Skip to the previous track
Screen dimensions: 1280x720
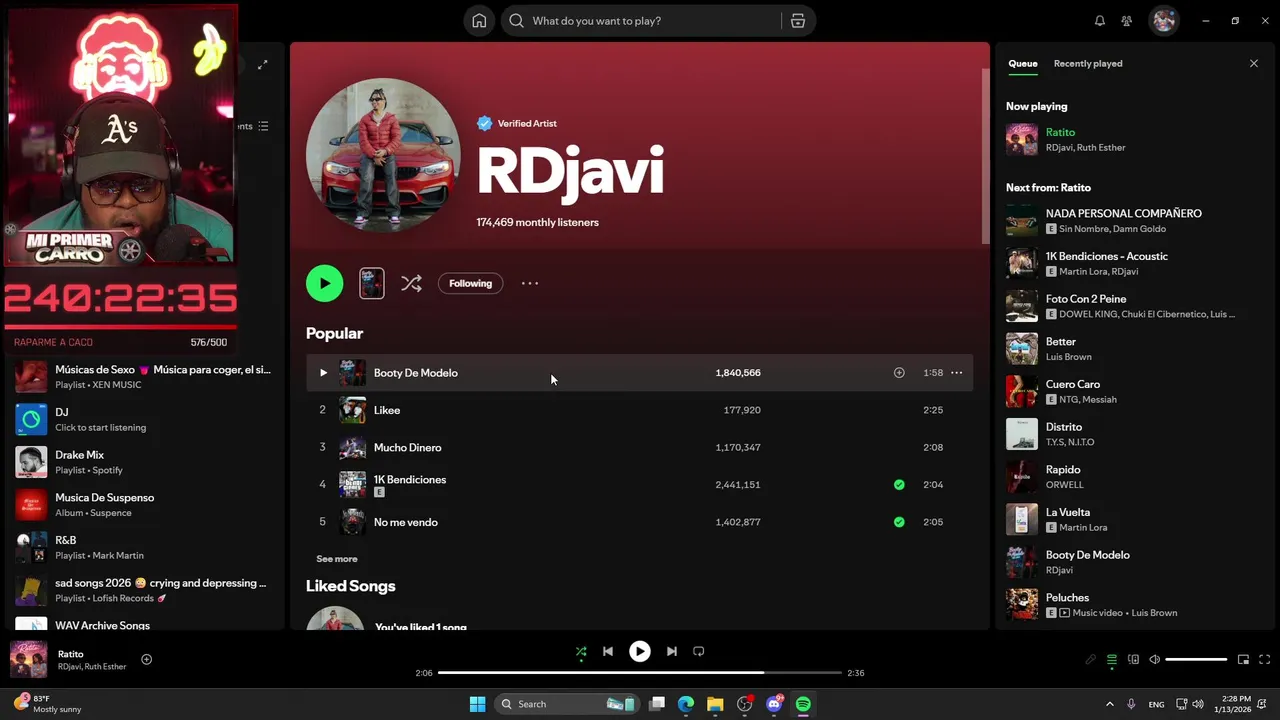point(608,651)
